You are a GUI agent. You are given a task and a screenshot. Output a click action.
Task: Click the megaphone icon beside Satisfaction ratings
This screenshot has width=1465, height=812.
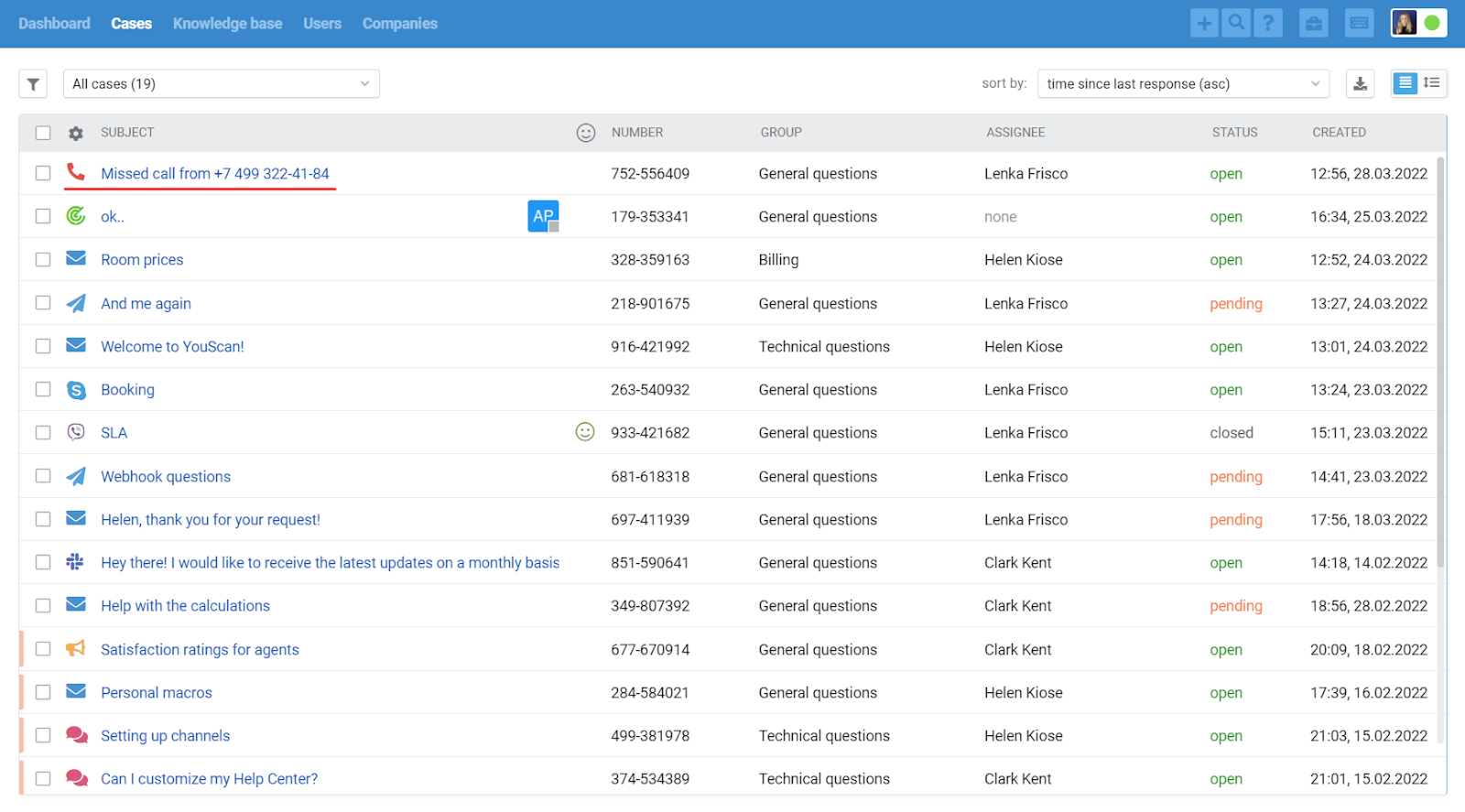pyautogui.click(x=76, y=648)
